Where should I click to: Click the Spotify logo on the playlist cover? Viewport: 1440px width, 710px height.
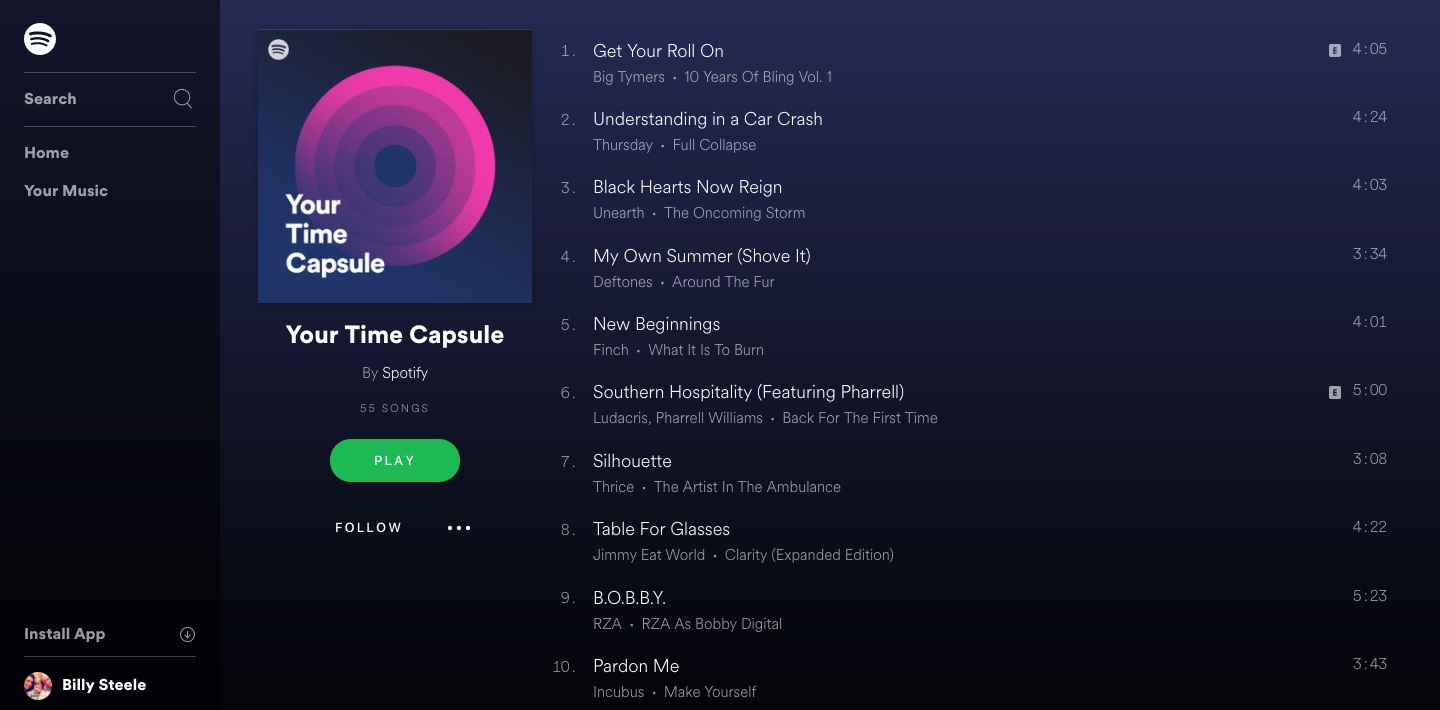[279, 49]
